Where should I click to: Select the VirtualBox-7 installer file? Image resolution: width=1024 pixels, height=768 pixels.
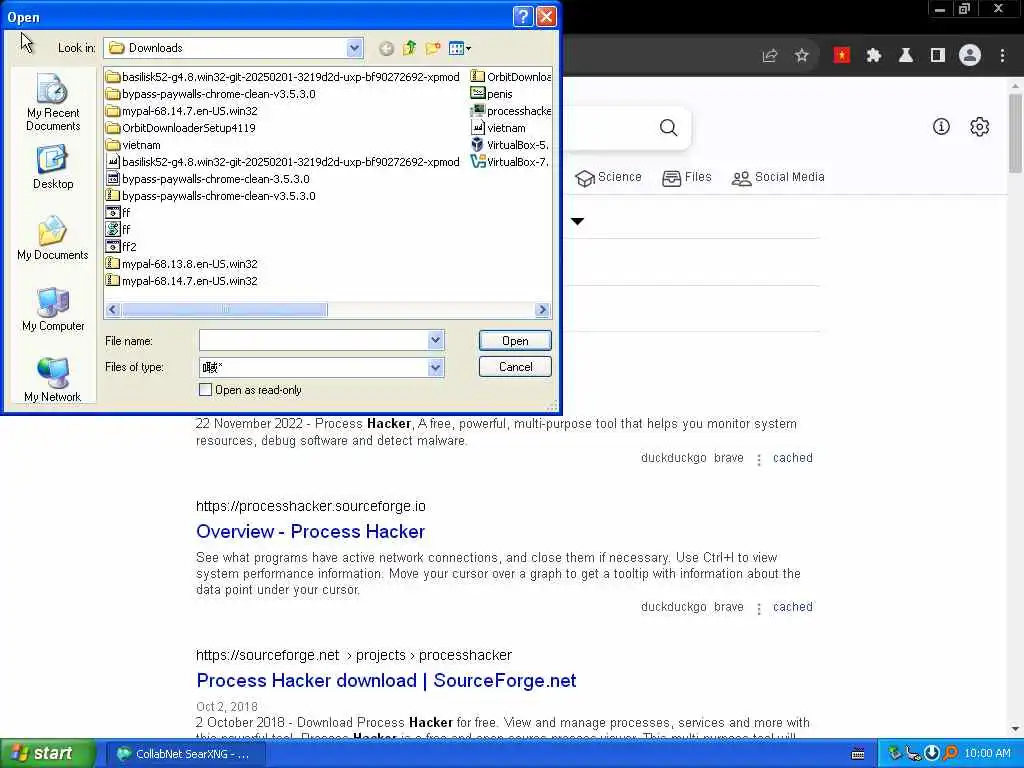pos(510,162)
